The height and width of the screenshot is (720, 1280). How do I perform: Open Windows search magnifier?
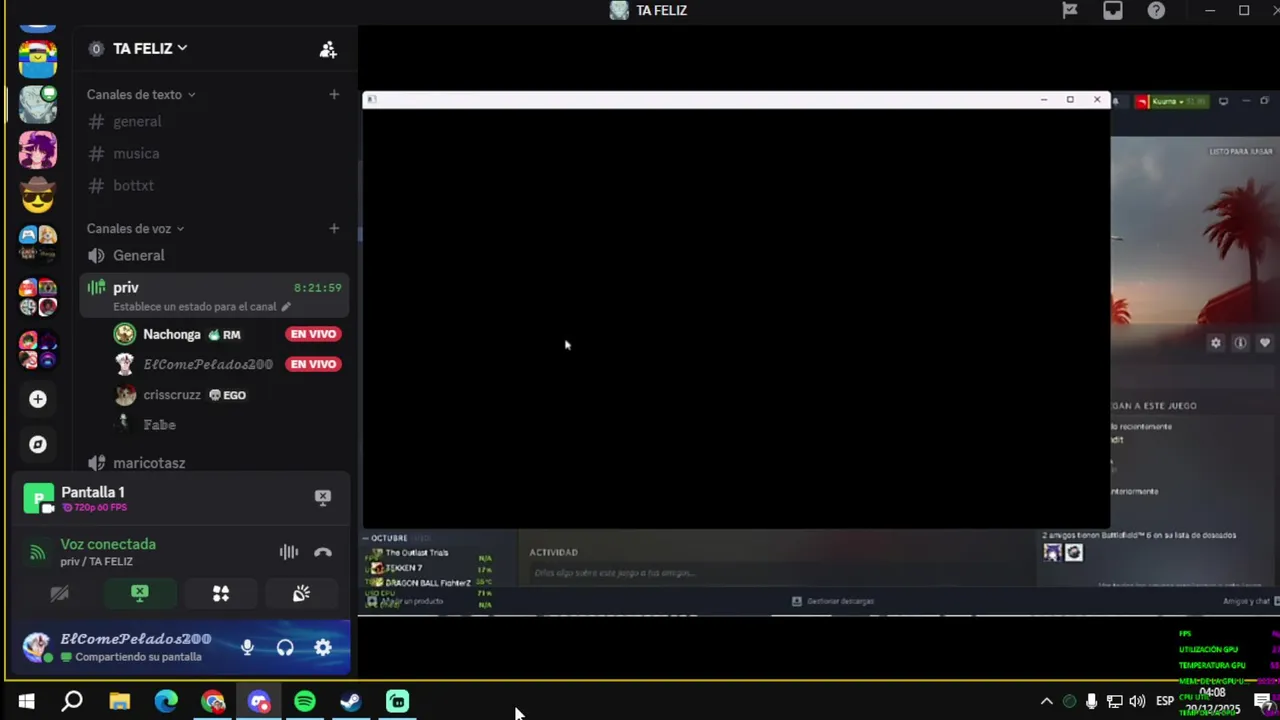(72, 702)
